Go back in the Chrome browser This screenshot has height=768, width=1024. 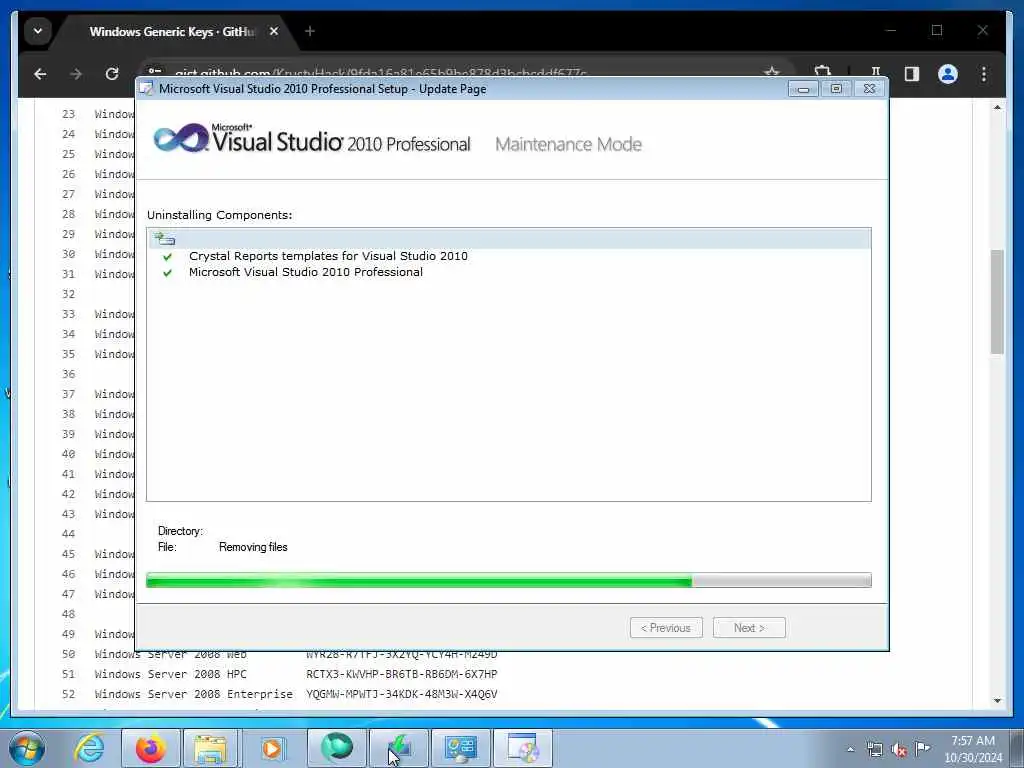(x=40, y=74)
